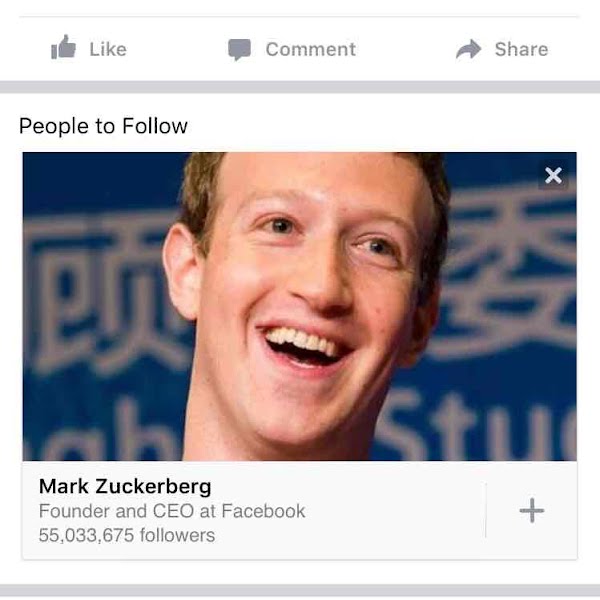The height and width of the screenshot is (600, 600).
Task: Dismiss the suggestion with the X icon
Action: tap(553, 176)
